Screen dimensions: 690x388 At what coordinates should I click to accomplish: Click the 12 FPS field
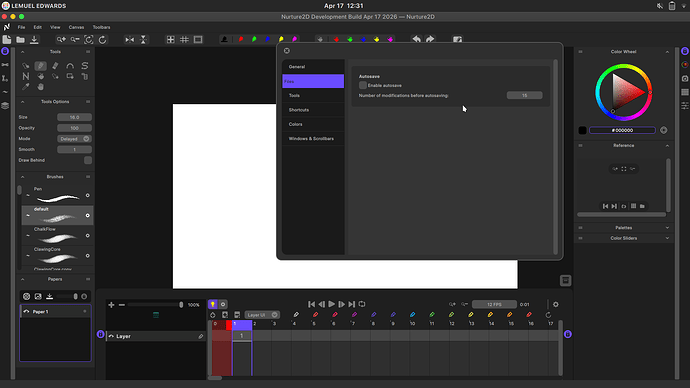494,304
